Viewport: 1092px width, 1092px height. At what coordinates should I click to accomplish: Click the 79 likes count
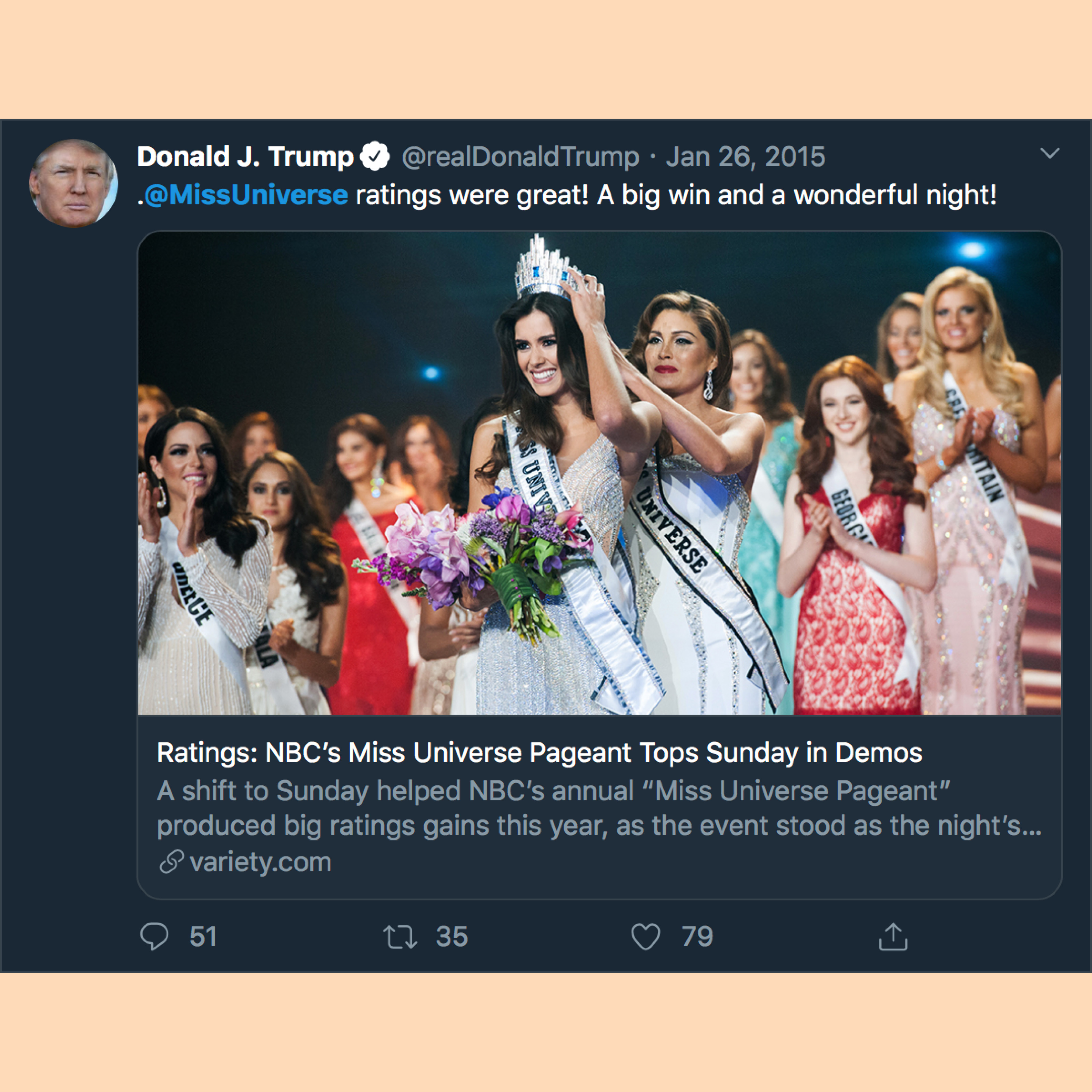click(x=697, y=937)
